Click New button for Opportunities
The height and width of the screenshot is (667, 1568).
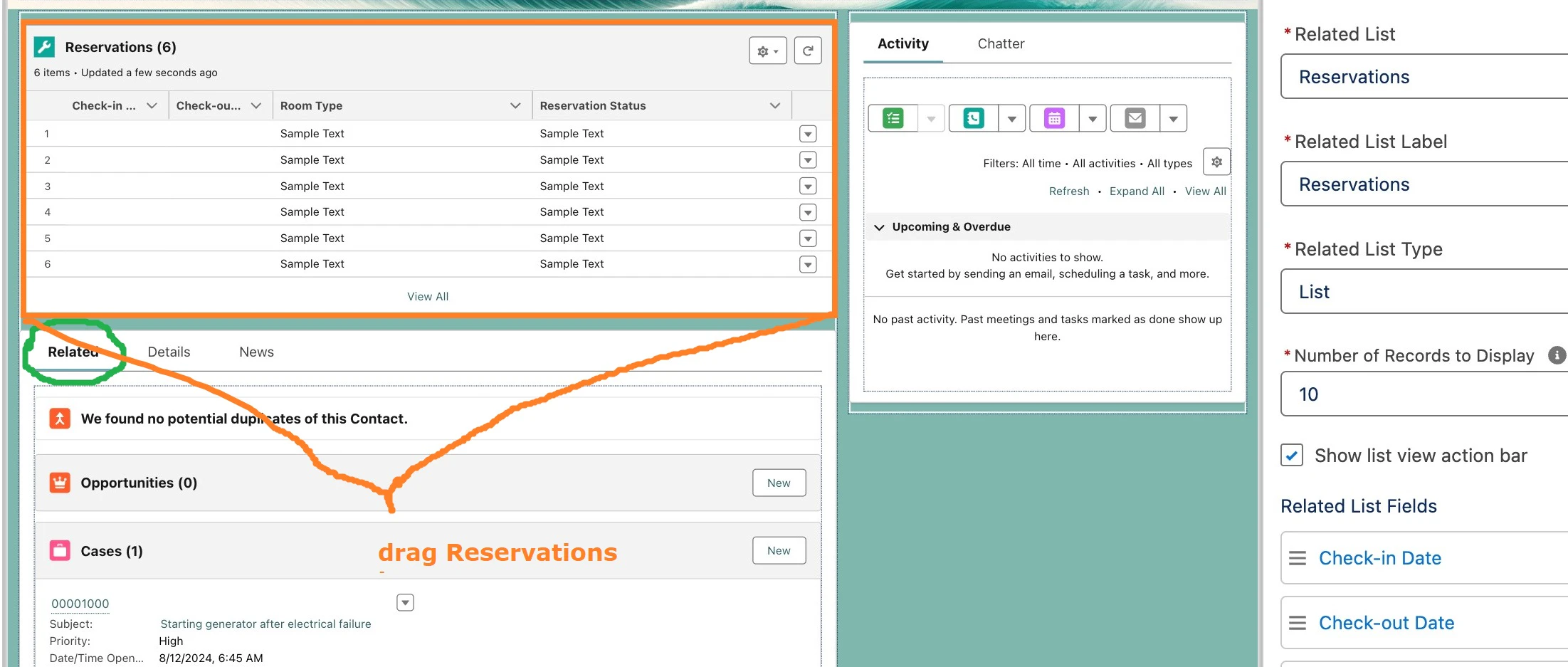click(779, 483)
